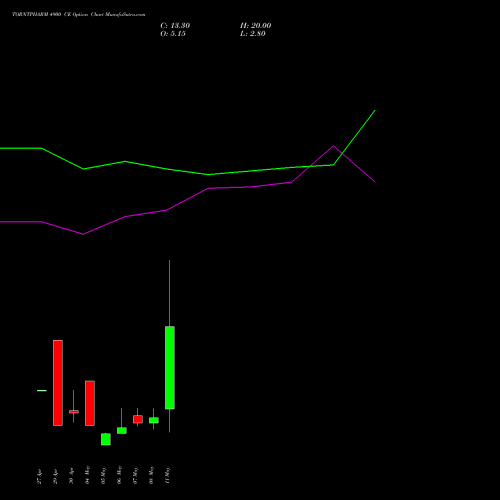Click the 27 Apr date label
The width and height of the screenshot is (500, 500).
coord(39,477)
